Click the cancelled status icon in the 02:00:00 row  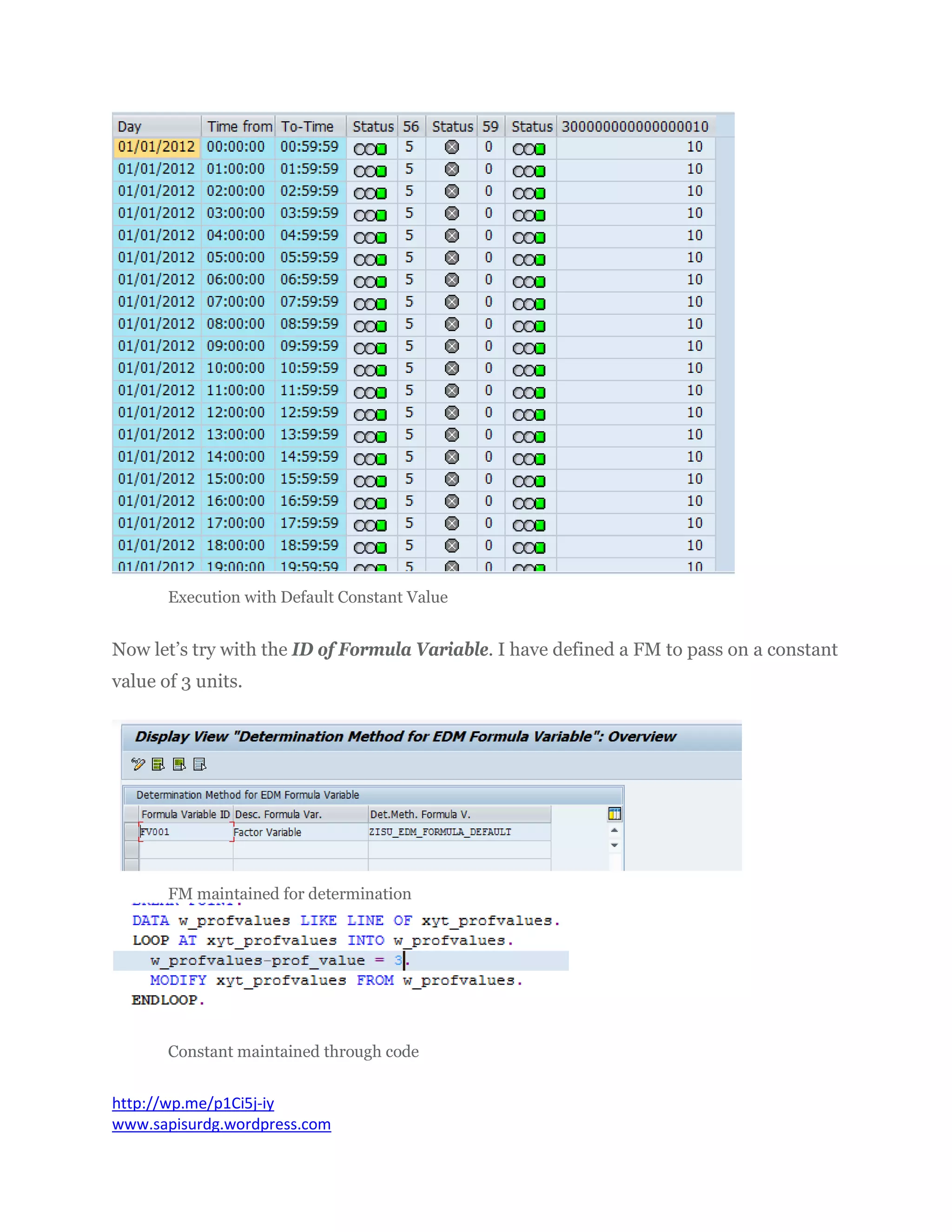(x=452, y=191)
